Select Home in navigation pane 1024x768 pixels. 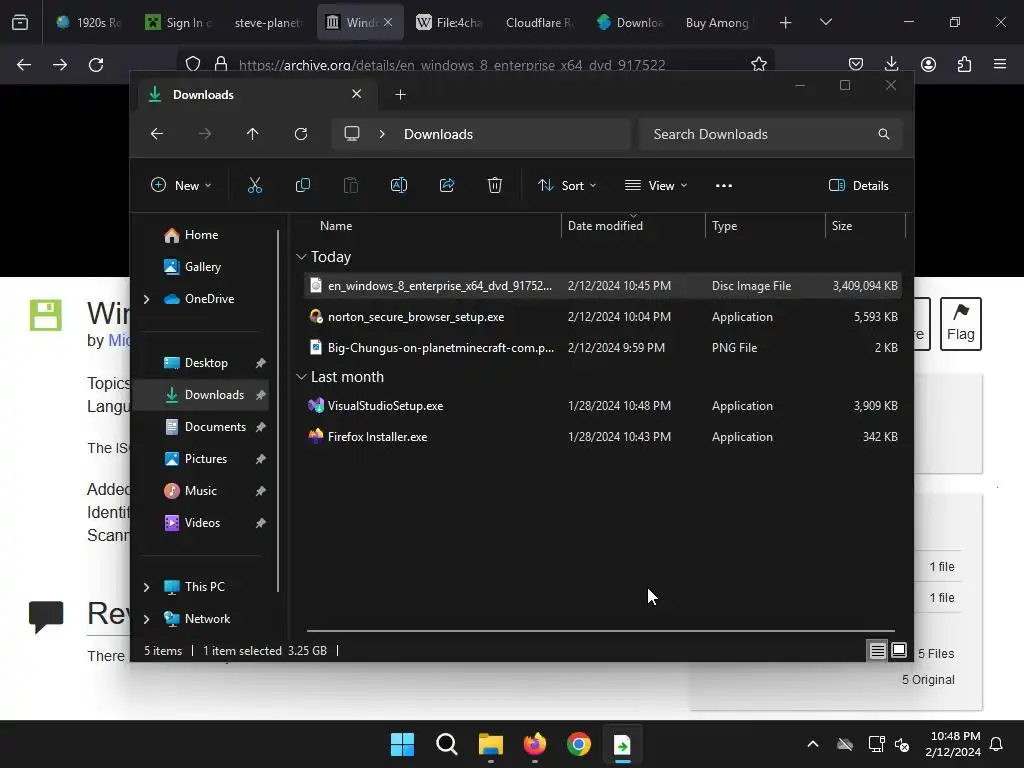tap(201, 235)
